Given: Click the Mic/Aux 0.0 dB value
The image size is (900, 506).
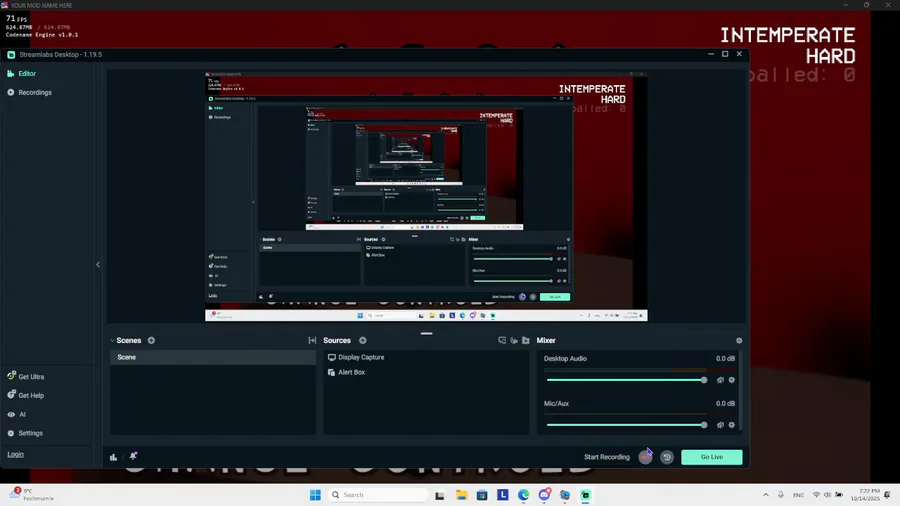Looking at the screenshot, I should tap(726, 404).
